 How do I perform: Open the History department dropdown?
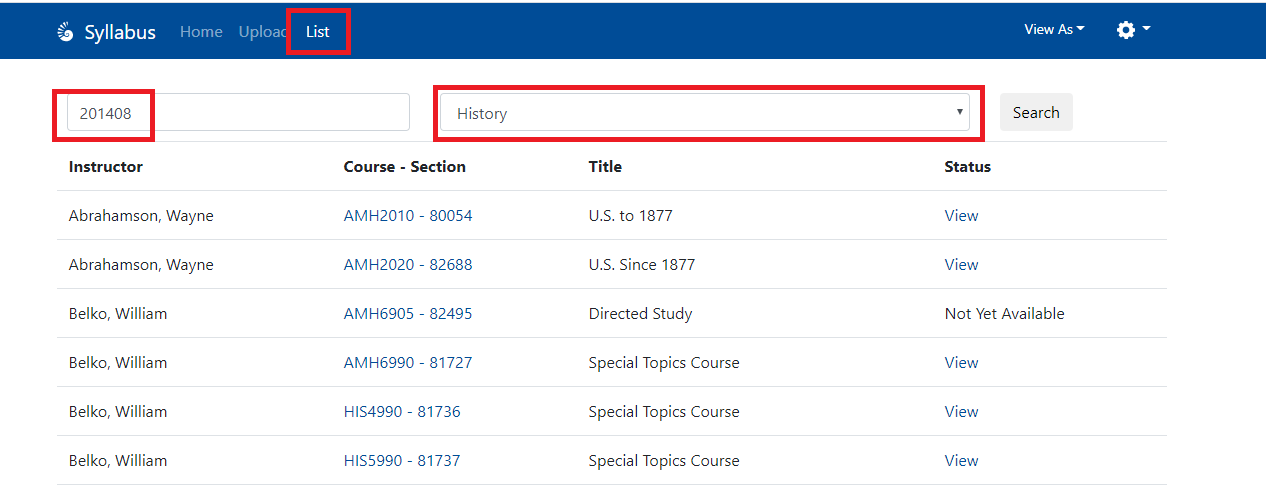pyautogui.click(x=705, y=113)
